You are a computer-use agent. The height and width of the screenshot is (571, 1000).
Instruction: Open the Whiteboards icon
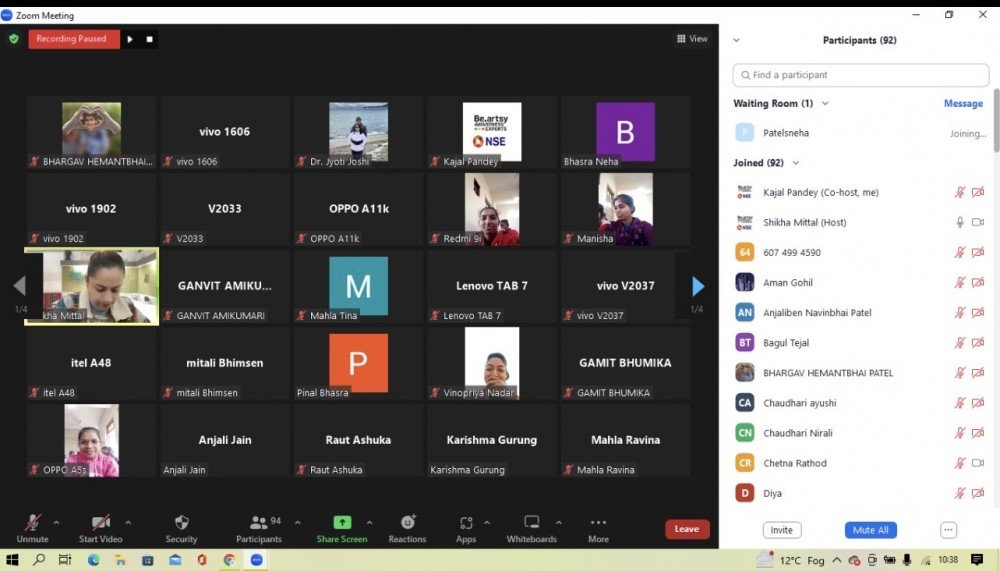point(531,523)
